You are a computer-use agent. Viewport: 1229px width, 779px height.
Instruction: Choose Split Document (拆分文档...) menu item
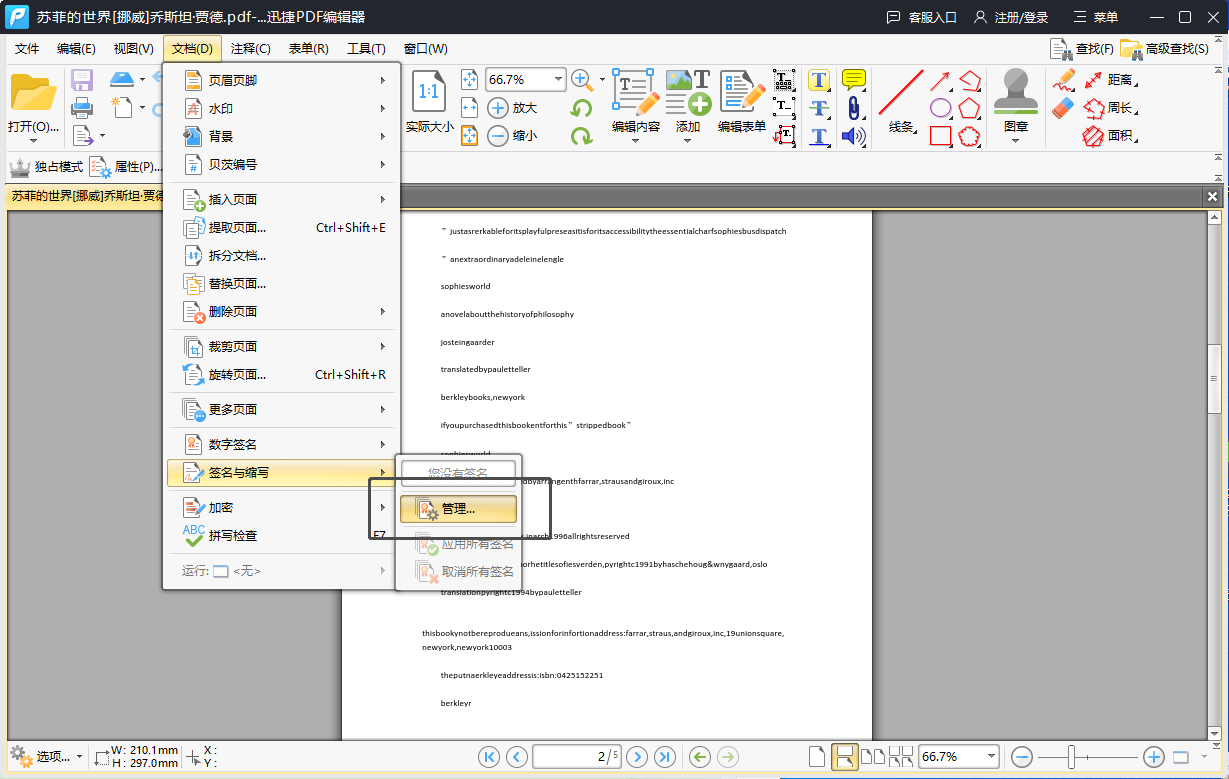281,256
